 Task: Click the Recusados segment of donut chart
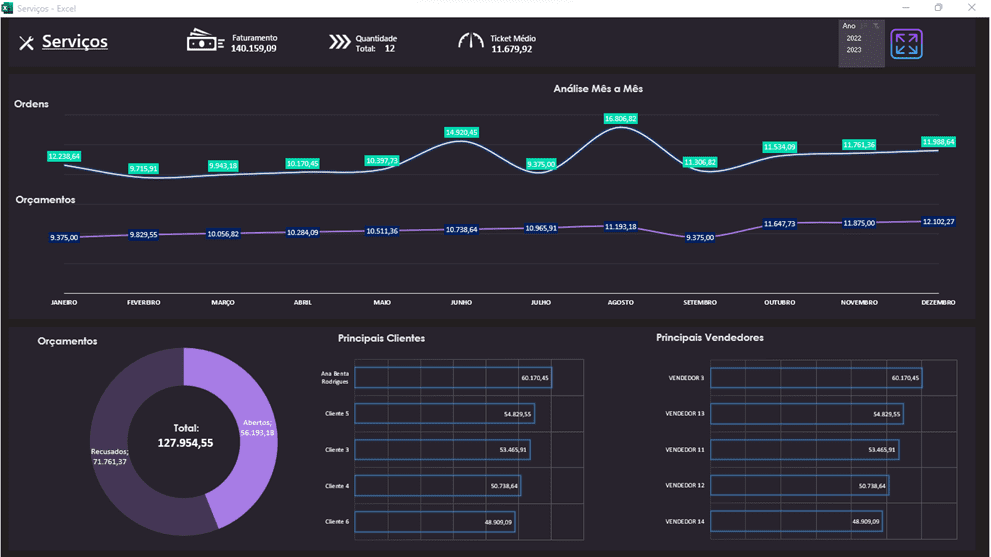(x=120, y=470)
